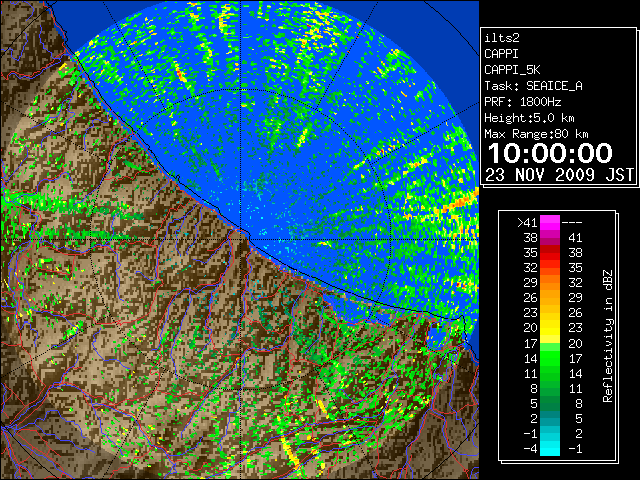Select the "Max Range:80 km" line
The width and height of the screenshot is (640, 480).
pos(536,134)
